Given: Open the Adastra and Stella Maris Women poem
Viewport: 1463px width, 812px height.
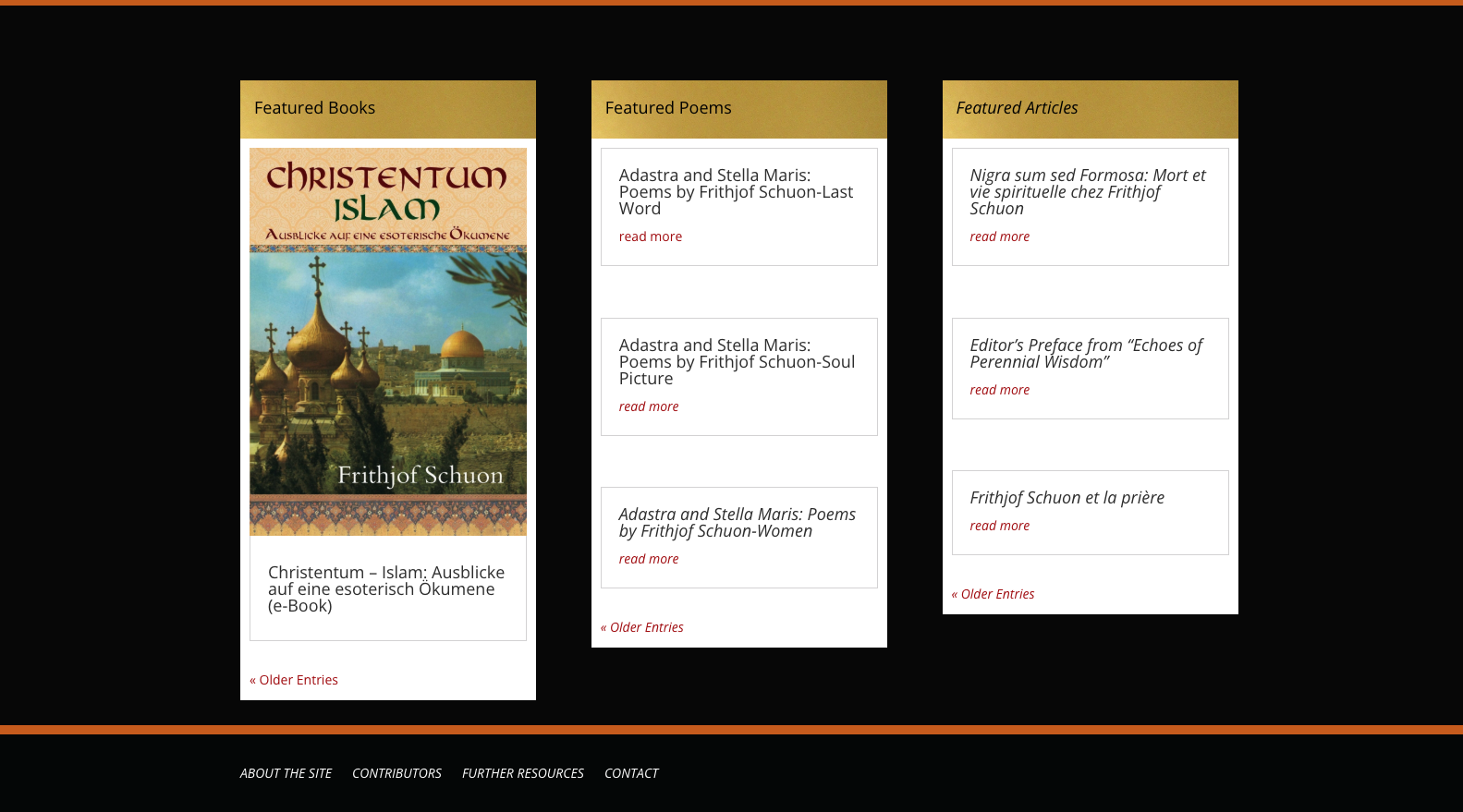Looking at the screenshot, I should [738, 523].
